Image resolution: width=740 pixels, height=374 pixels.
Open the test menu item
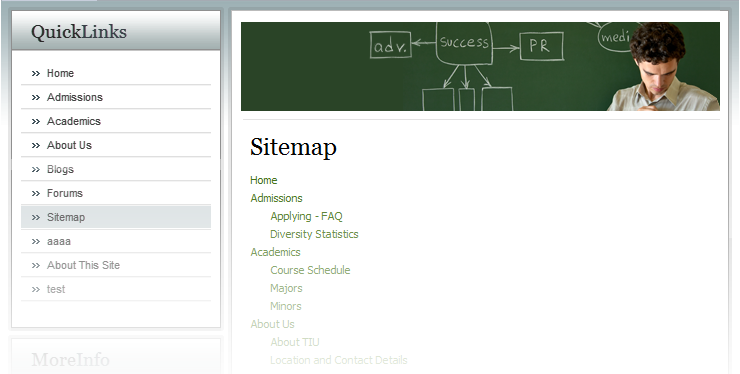pyautogui.click(x=116, y=289)
